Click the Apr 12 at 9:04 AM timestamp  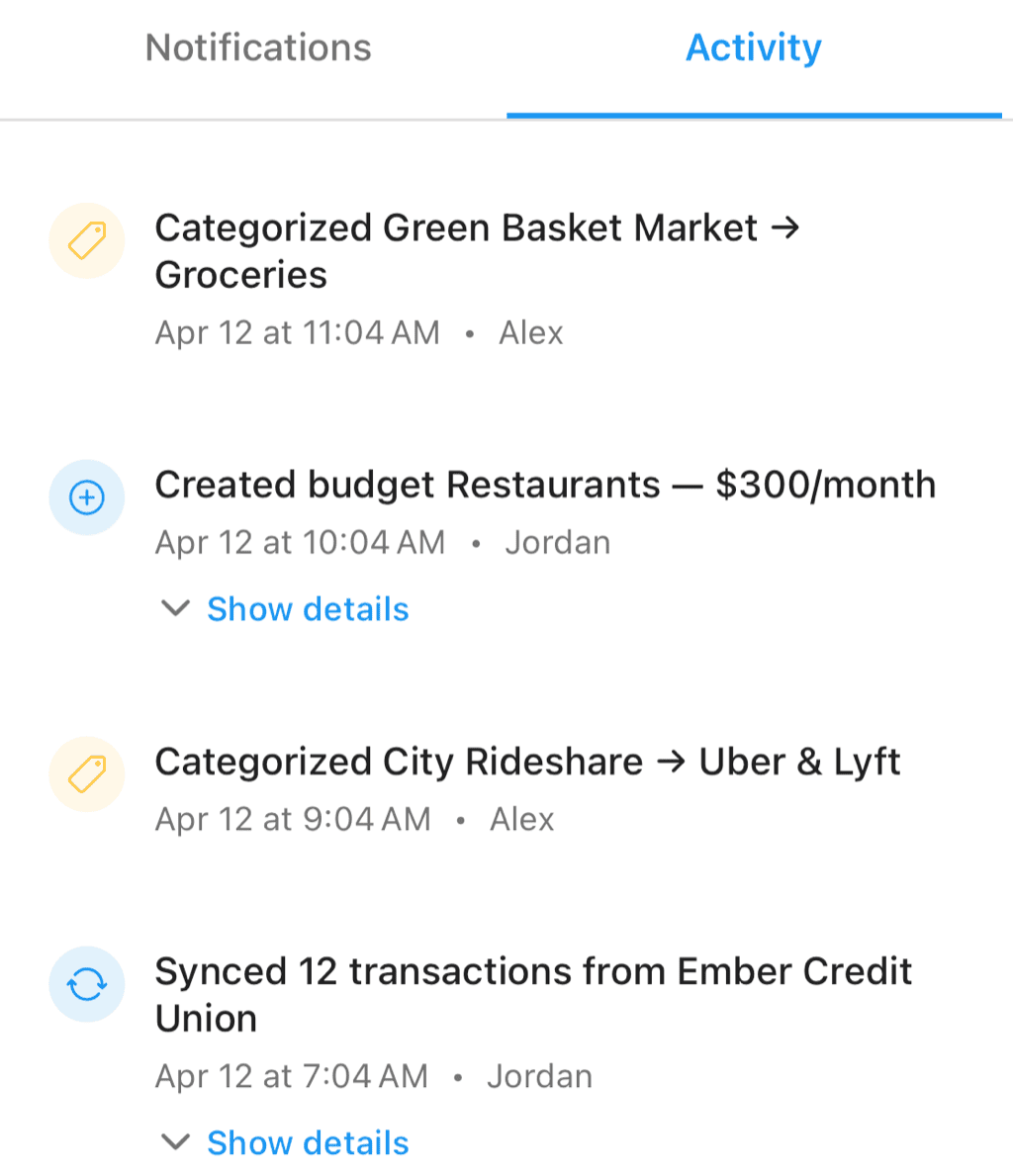[x=293, y=819]
